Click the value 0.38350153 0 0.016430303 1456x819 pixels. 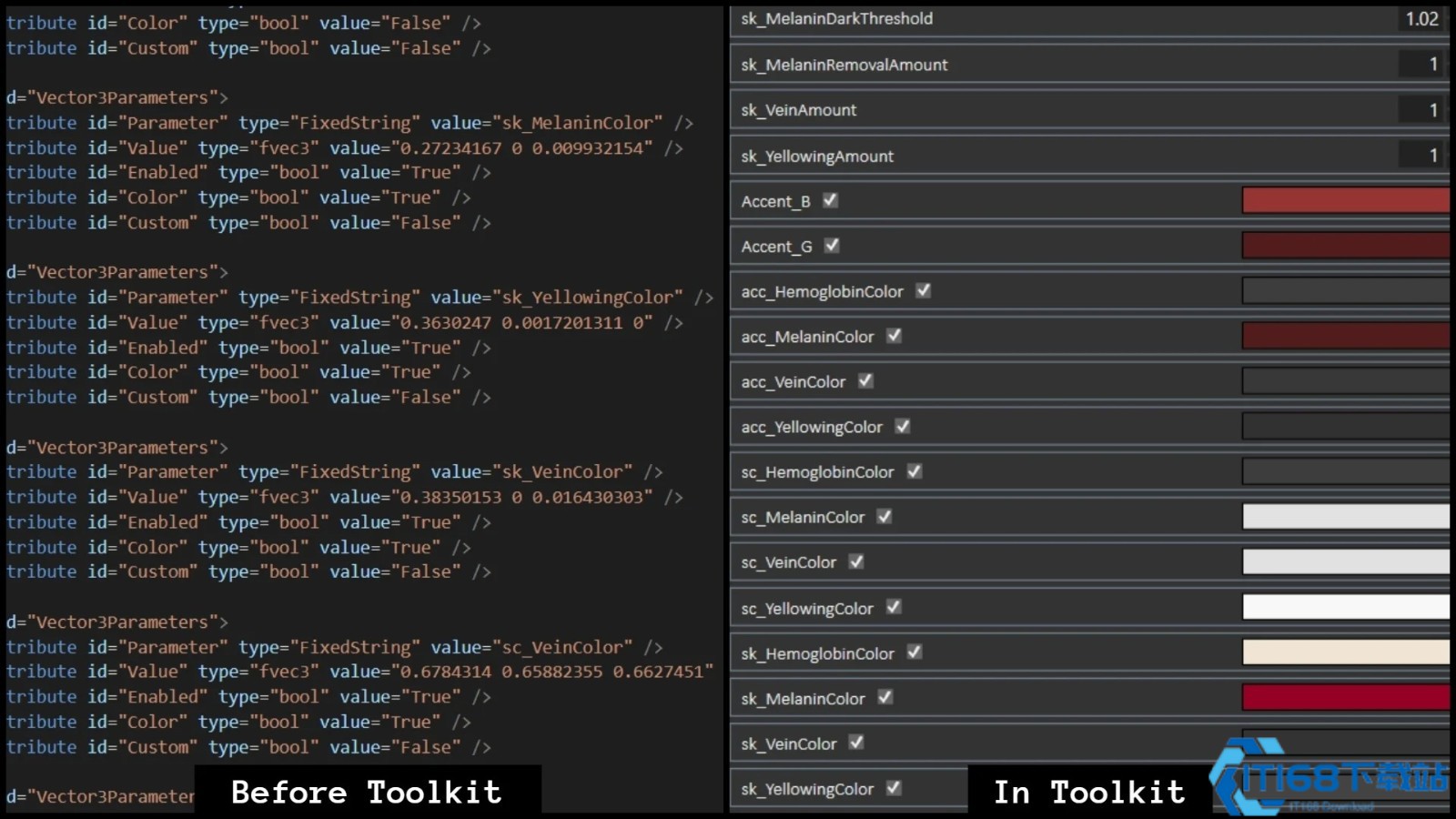click(521, 498)
